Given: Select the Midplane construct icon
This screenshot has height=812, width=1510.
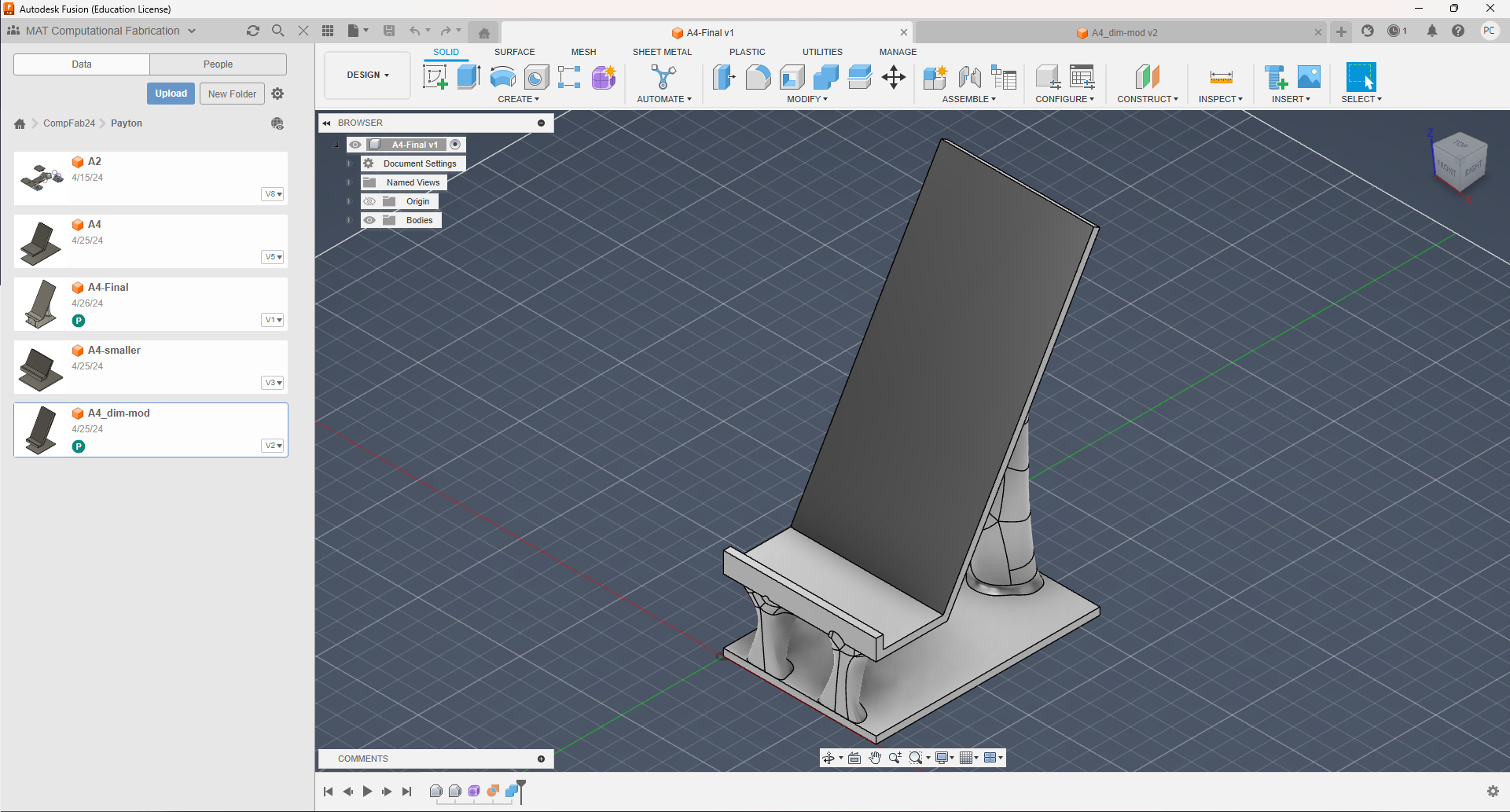Looking at the screenshot, I should 1148,77.
